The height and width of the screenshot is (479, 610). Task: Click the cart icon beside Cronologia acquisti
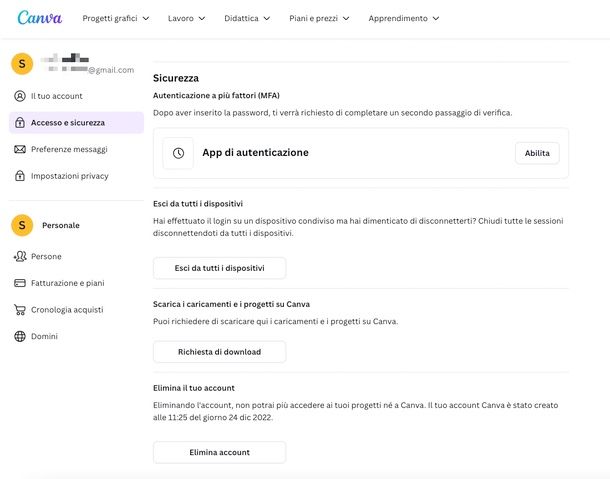coord(20,310)
